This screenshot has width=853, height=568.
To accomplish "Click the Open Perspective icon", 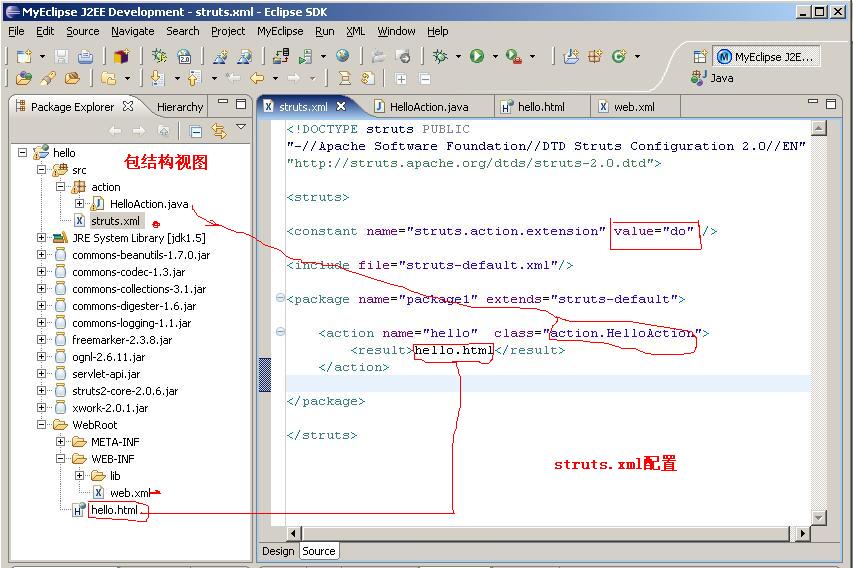I will point(700,57).
